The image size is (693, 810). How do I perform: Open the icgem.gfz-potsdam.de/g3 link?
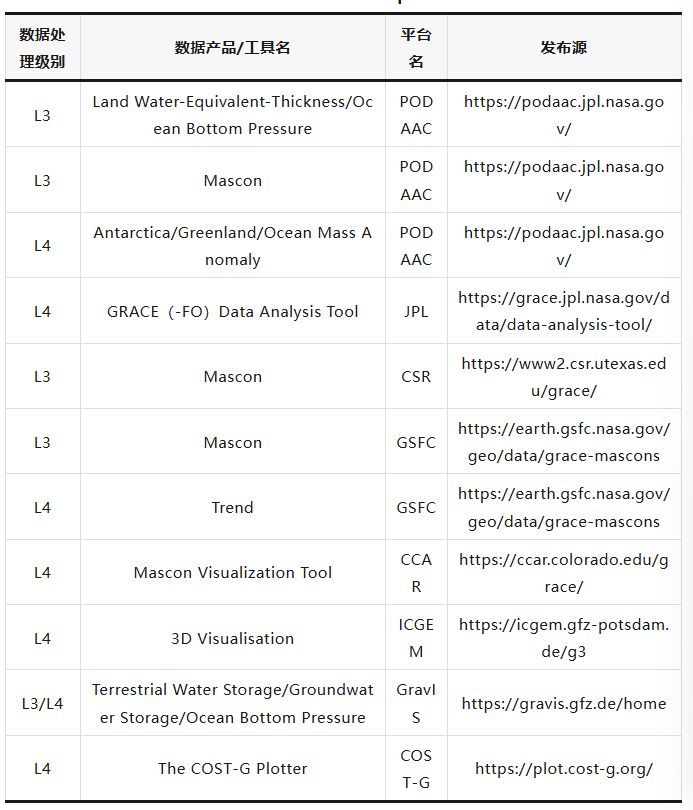pos(564,638)
